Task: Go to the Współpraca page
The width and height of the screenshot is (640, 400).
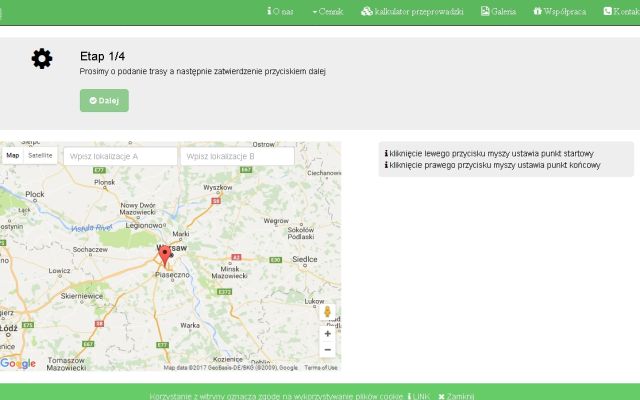Action: [559, 11]
